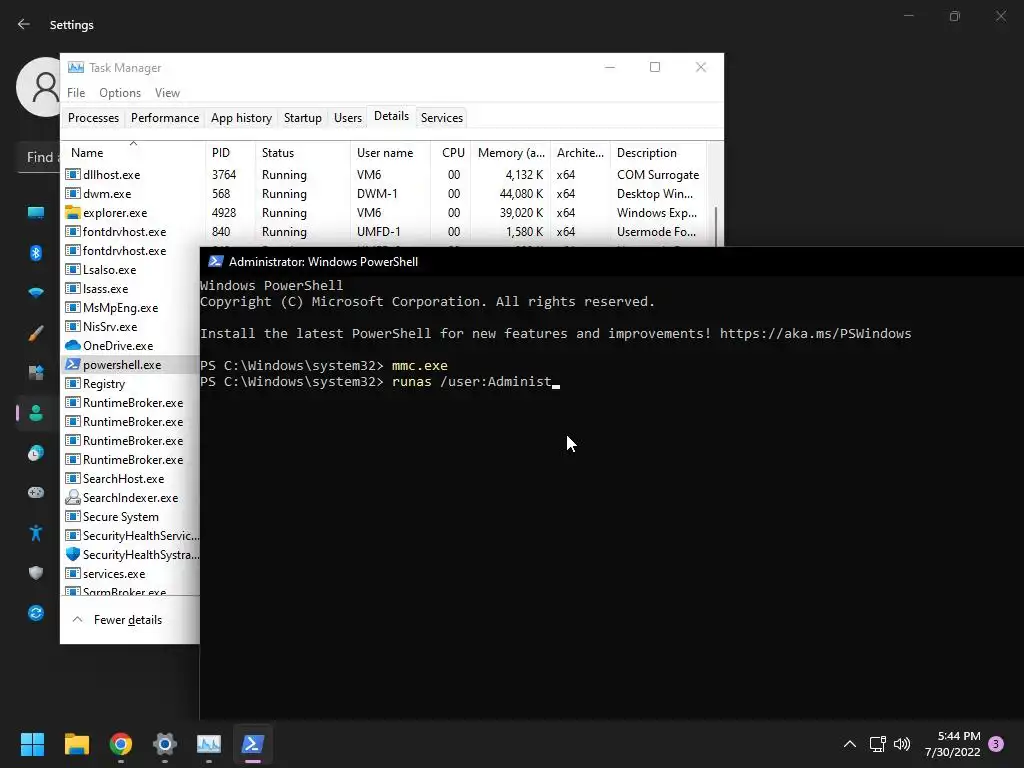The width and height of the screenshot is (1024, 768).
Task: Open Apps category in Settings sidebar
Action: tap(36, 373)
